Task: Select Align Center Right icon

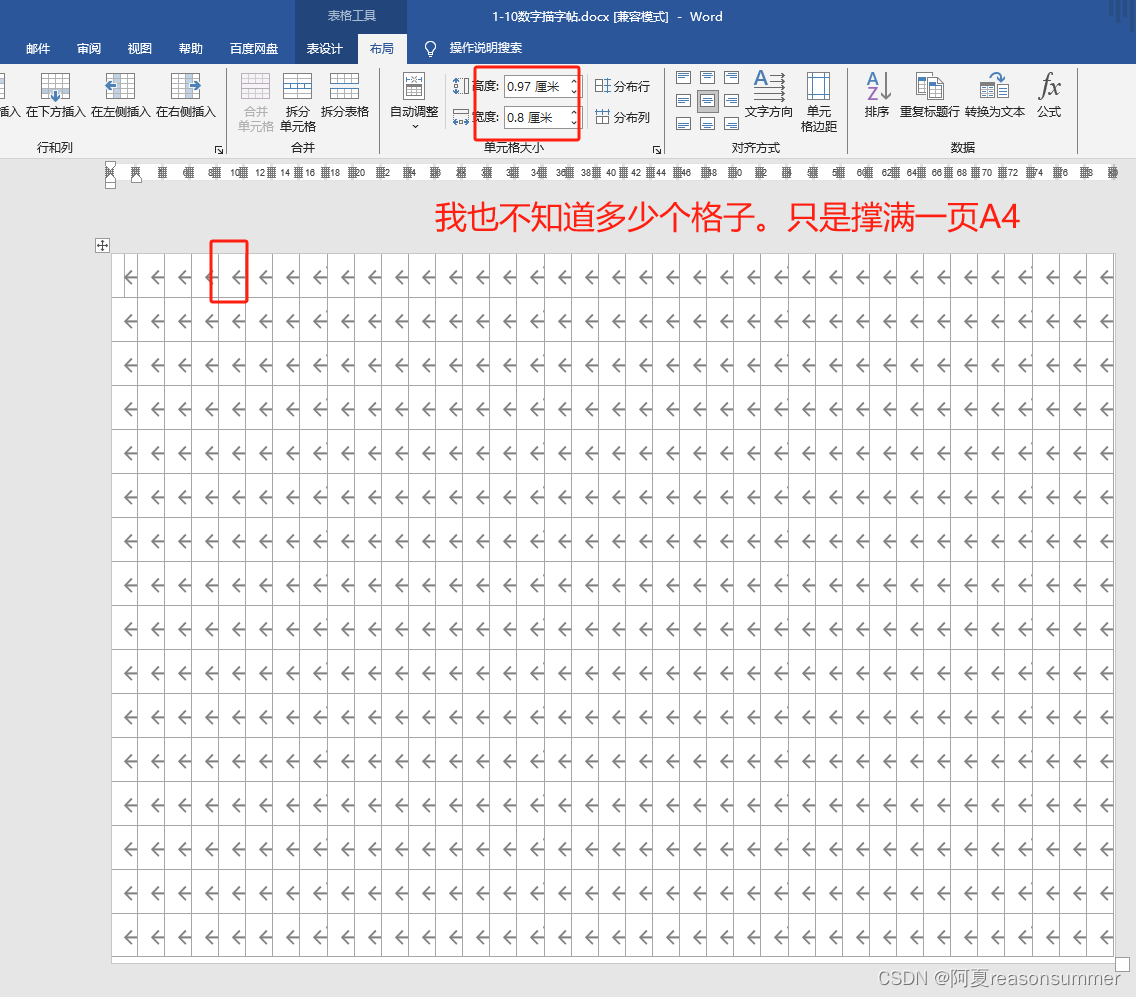Action: tap(732, 101)
